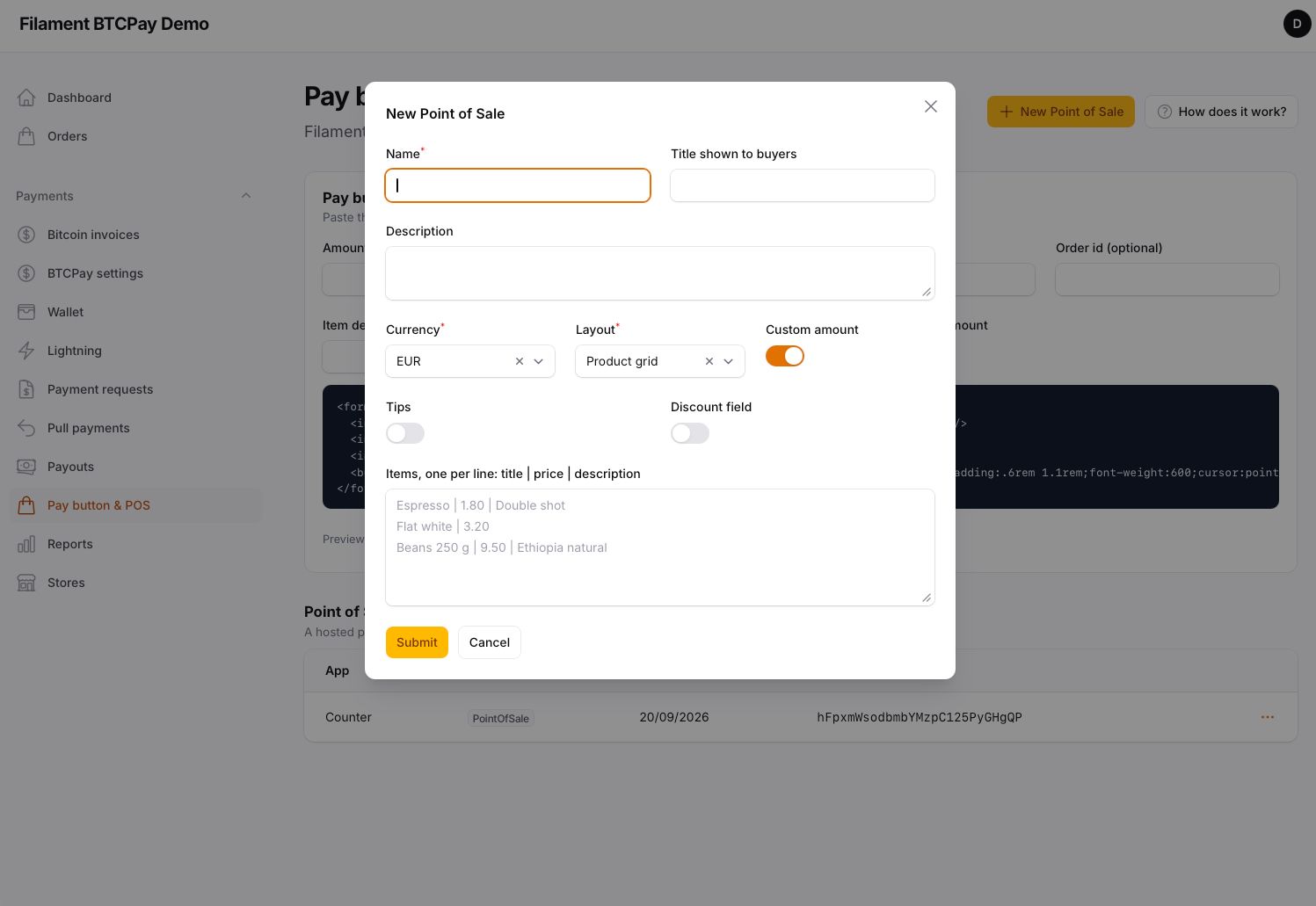Click the Counter app name cell

[348, 717]
